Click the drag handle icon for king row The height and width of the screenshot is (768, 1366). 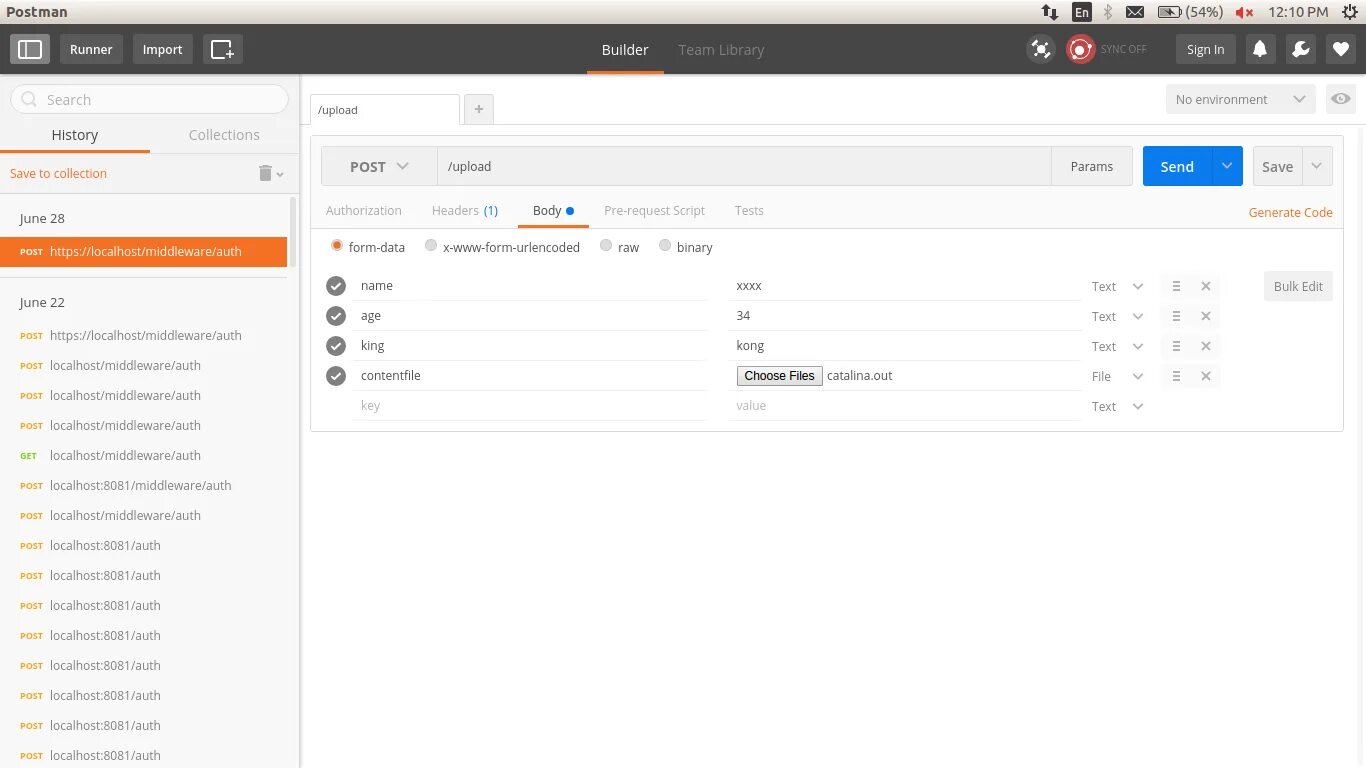click(x=1176, y=346)
